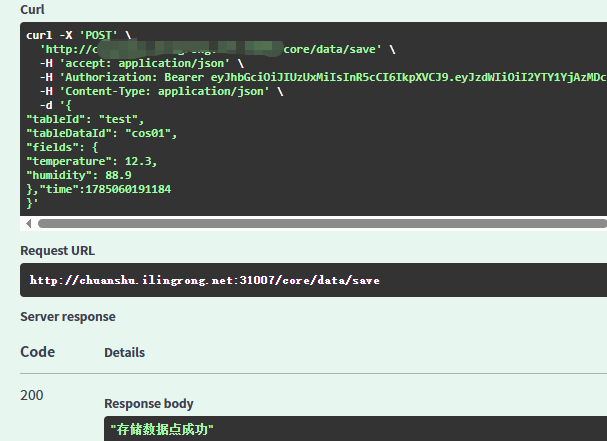Click the response body text "存储数据点成功"
The width and height of the screenshot is (607, 441).
coord(162,429)
